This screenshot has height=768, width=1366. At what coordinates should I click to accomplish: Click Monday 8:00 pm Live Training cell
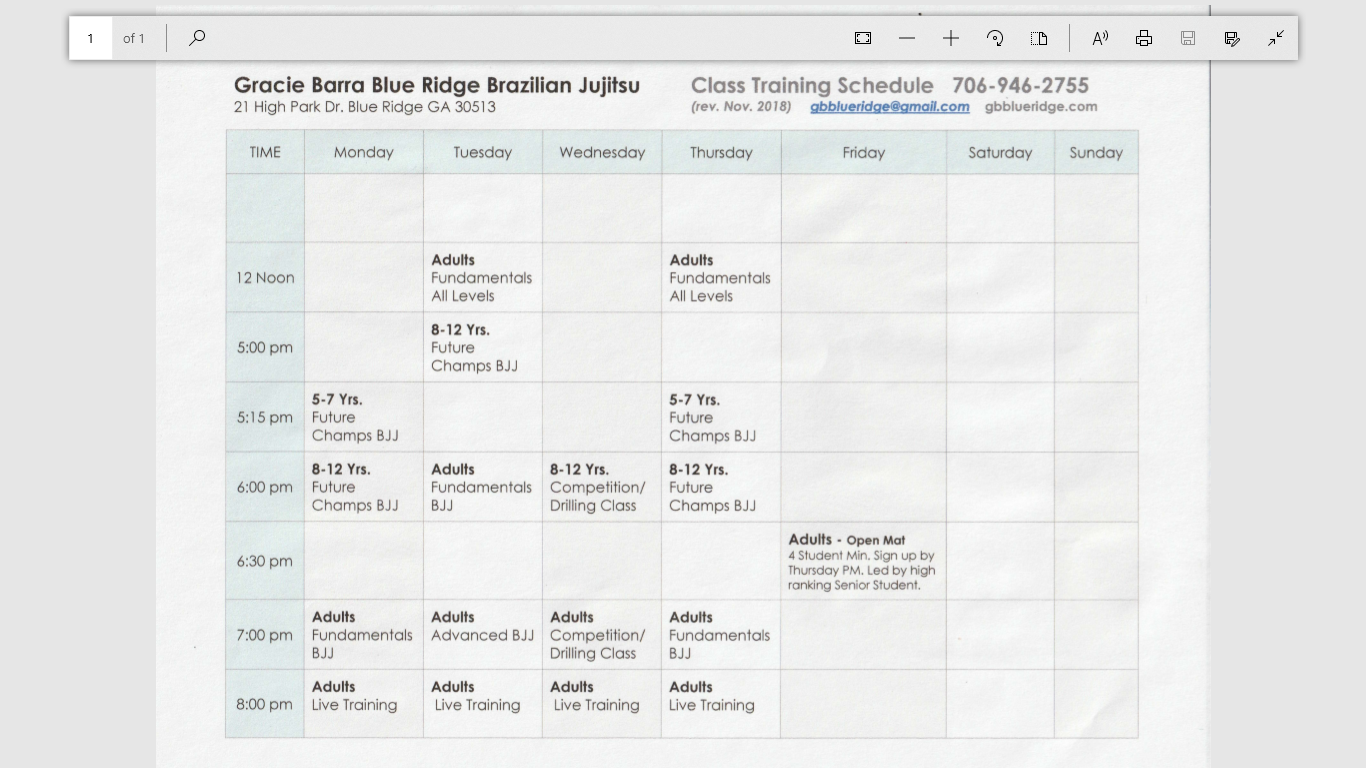[364, 704]
